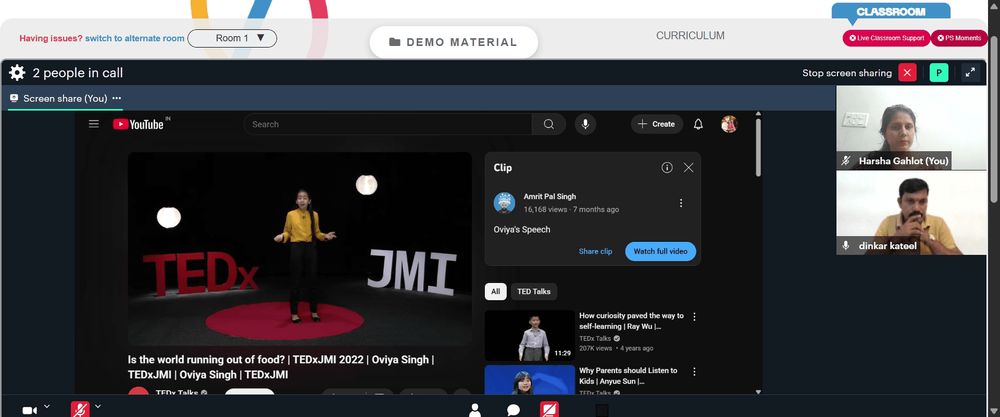Open the chat bubble icon

click(513, 410)
